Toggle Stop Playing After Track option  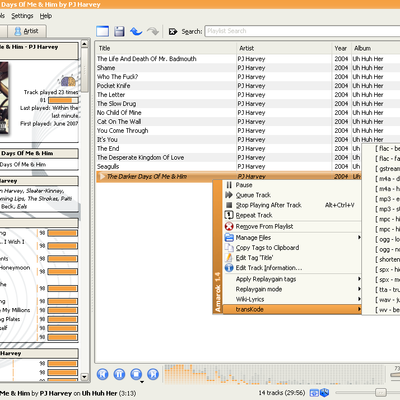pos(292,205)
